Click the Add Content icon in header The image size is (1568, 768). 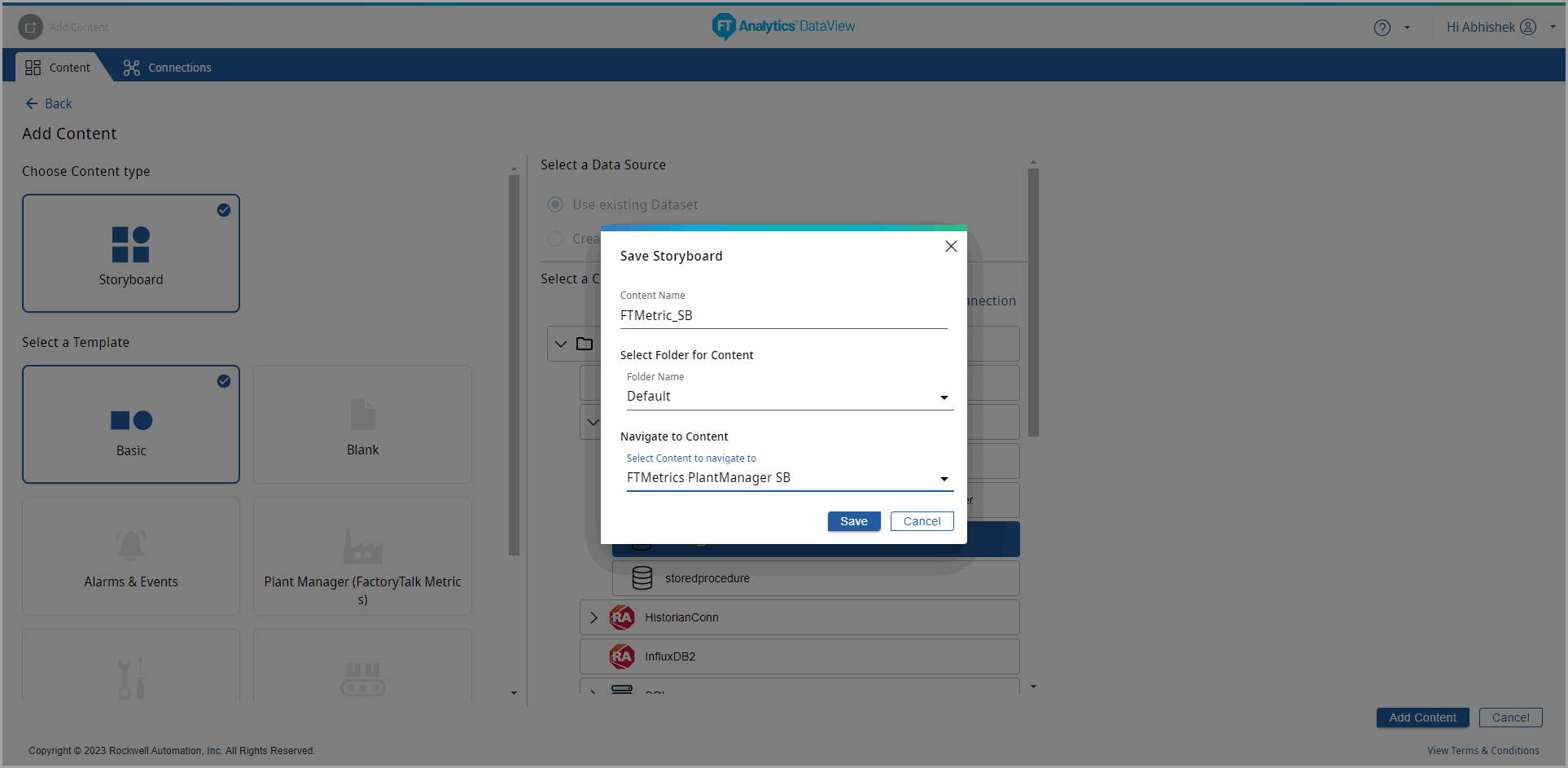click(30, 27)
